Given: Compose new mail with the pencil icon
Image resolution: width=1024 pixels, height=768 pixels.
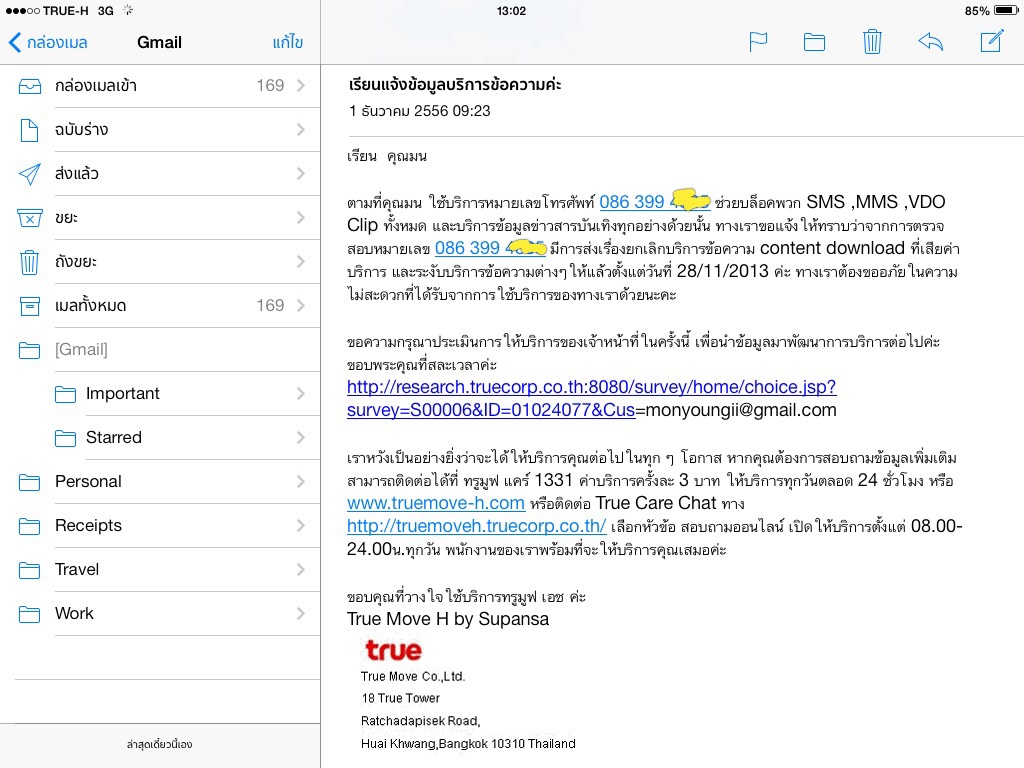Looking at the screenshot, I should 991,41.
